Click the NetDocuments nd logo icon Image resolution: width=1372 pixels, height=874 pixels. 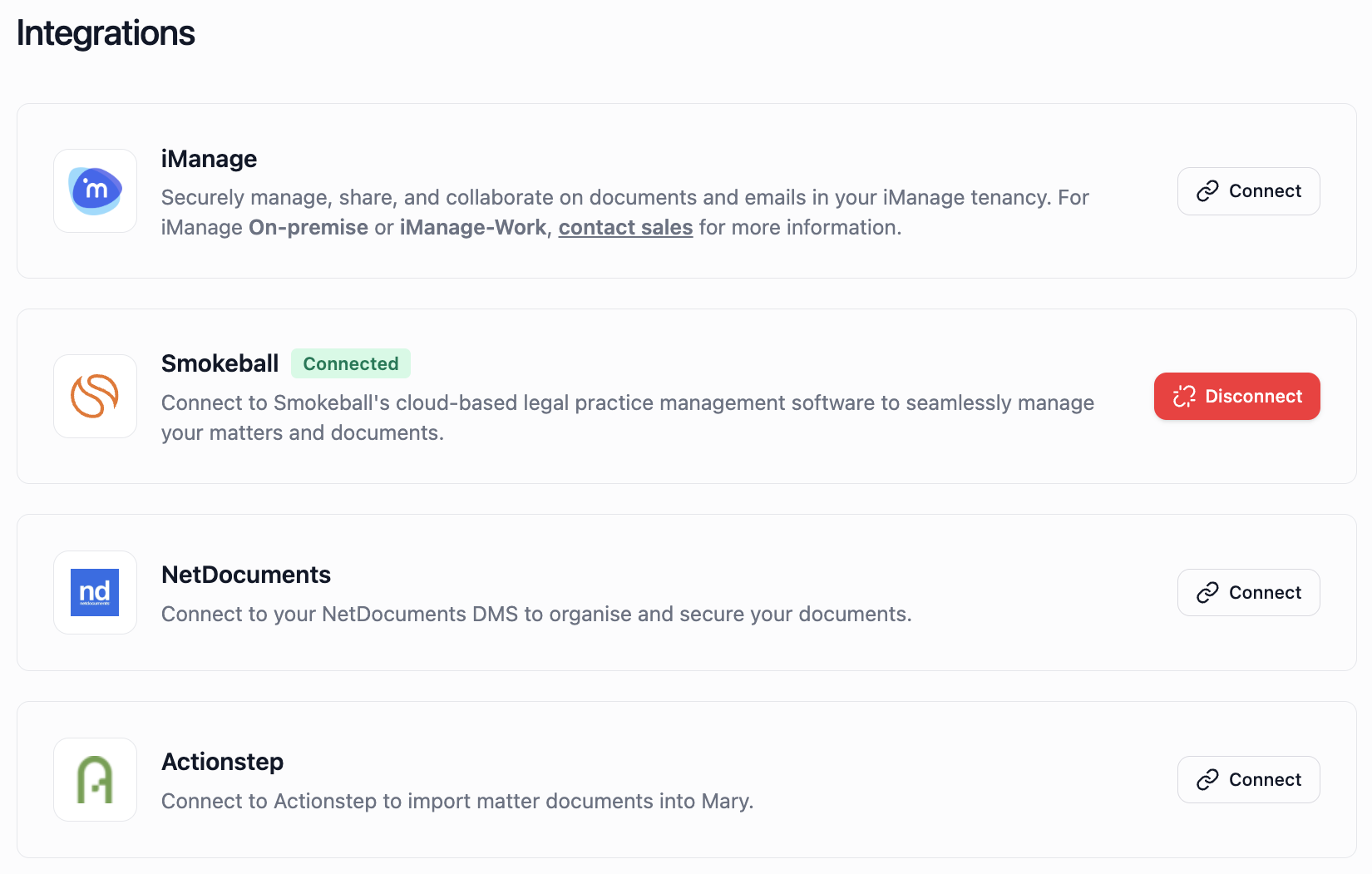95,592
